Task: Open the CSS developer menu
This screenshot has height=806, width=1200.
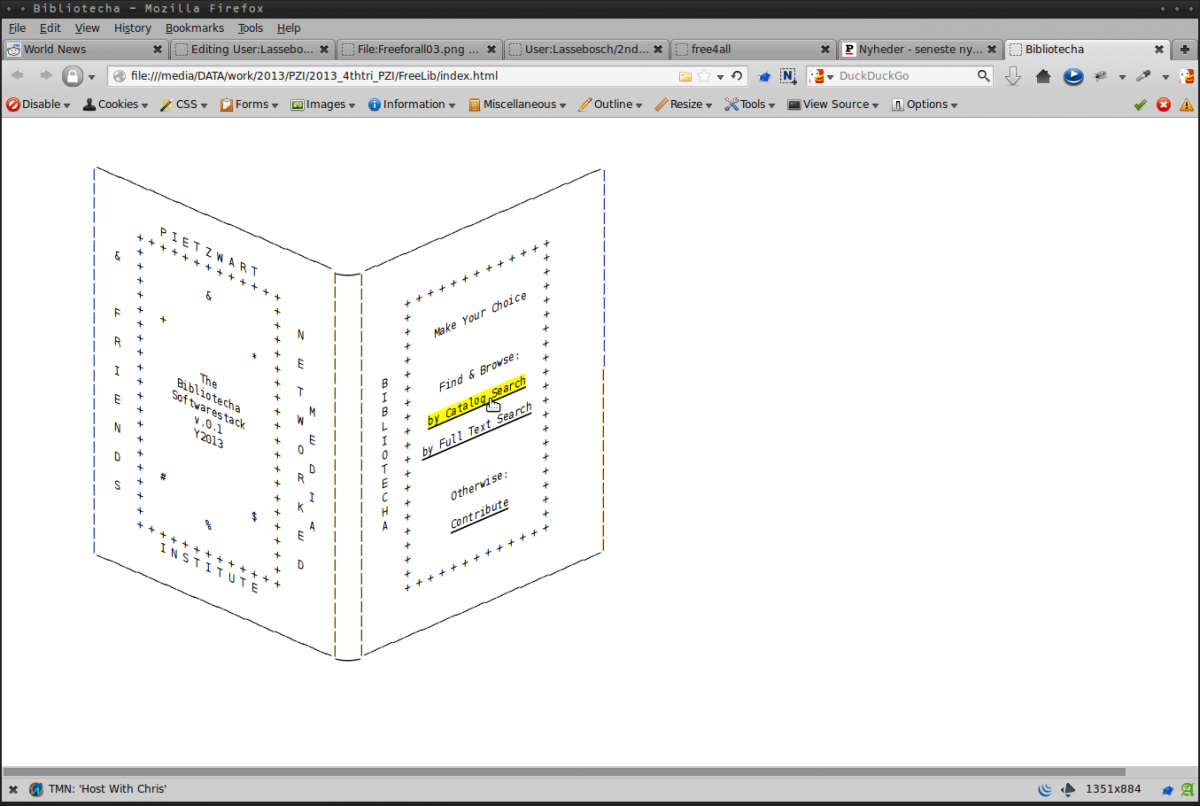Action: point(184,104)
